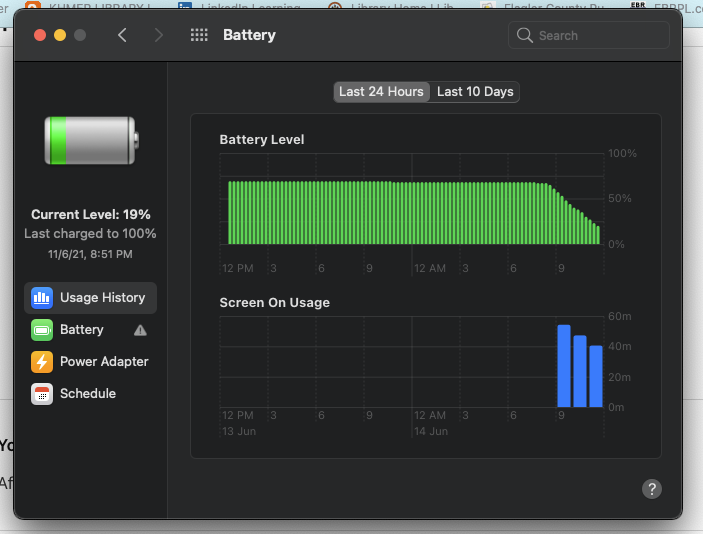Image resolution: width=703 pixels, height=534 pixels.
Task: Open the help question mark button
Action: [x=651, y=489]
